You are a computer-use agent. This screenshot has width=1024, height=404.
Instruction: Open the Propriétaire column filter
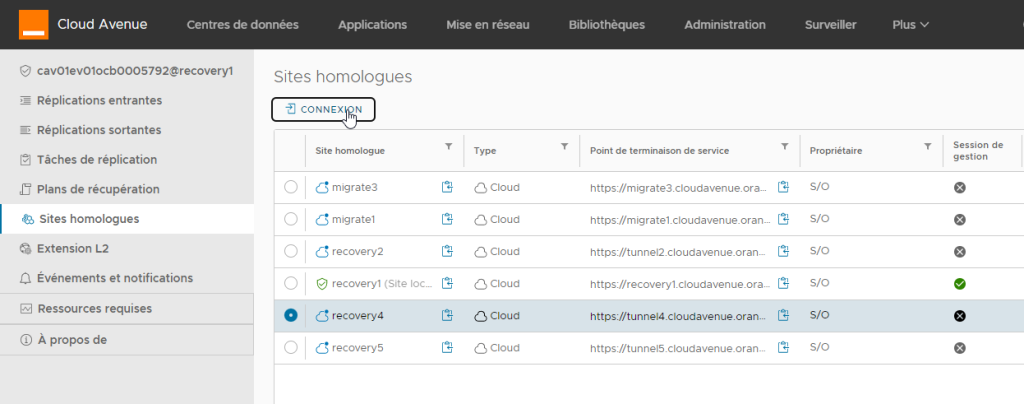coord(928,147)
